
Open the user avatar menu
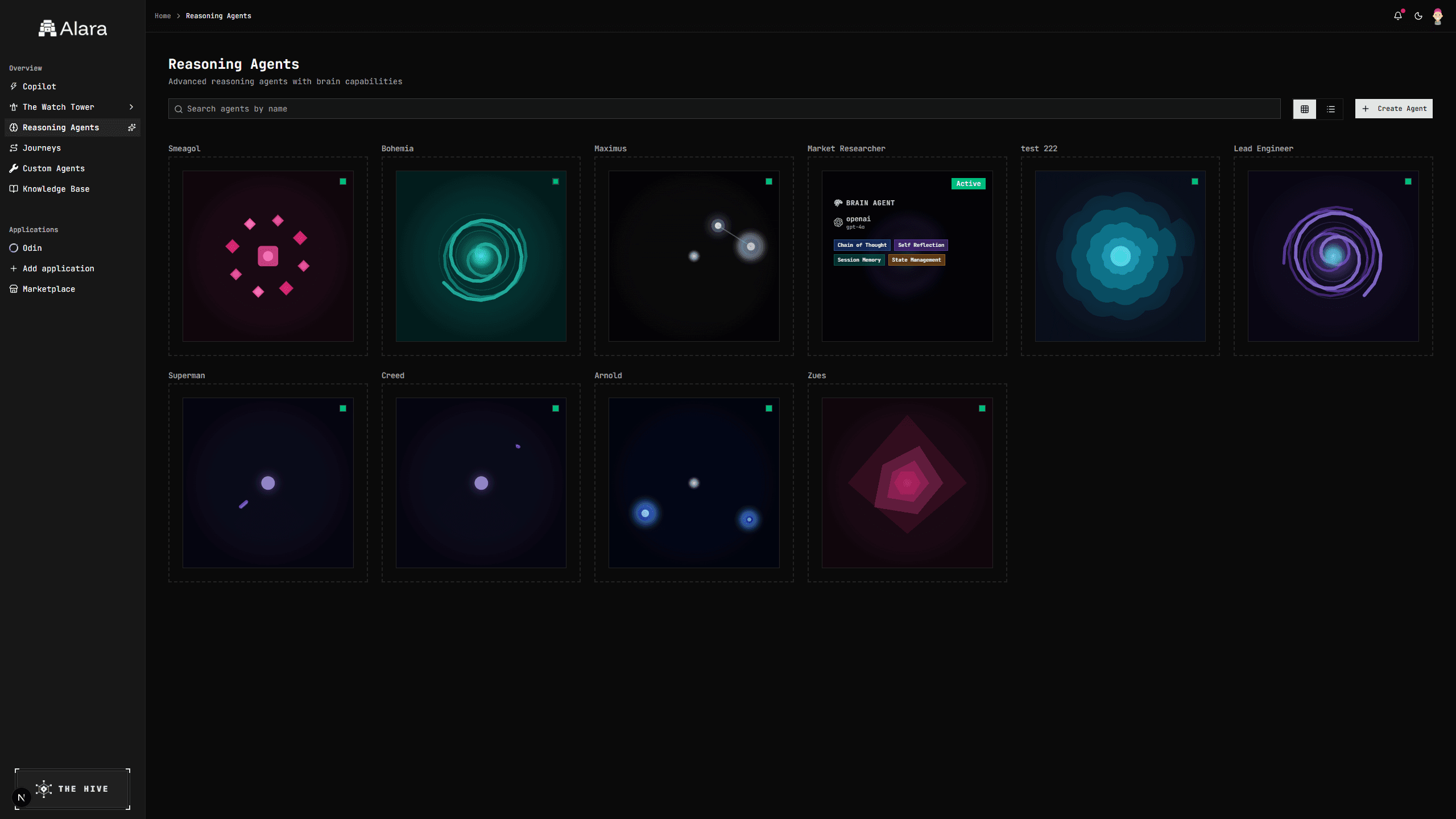click(x=1437, y=16)
